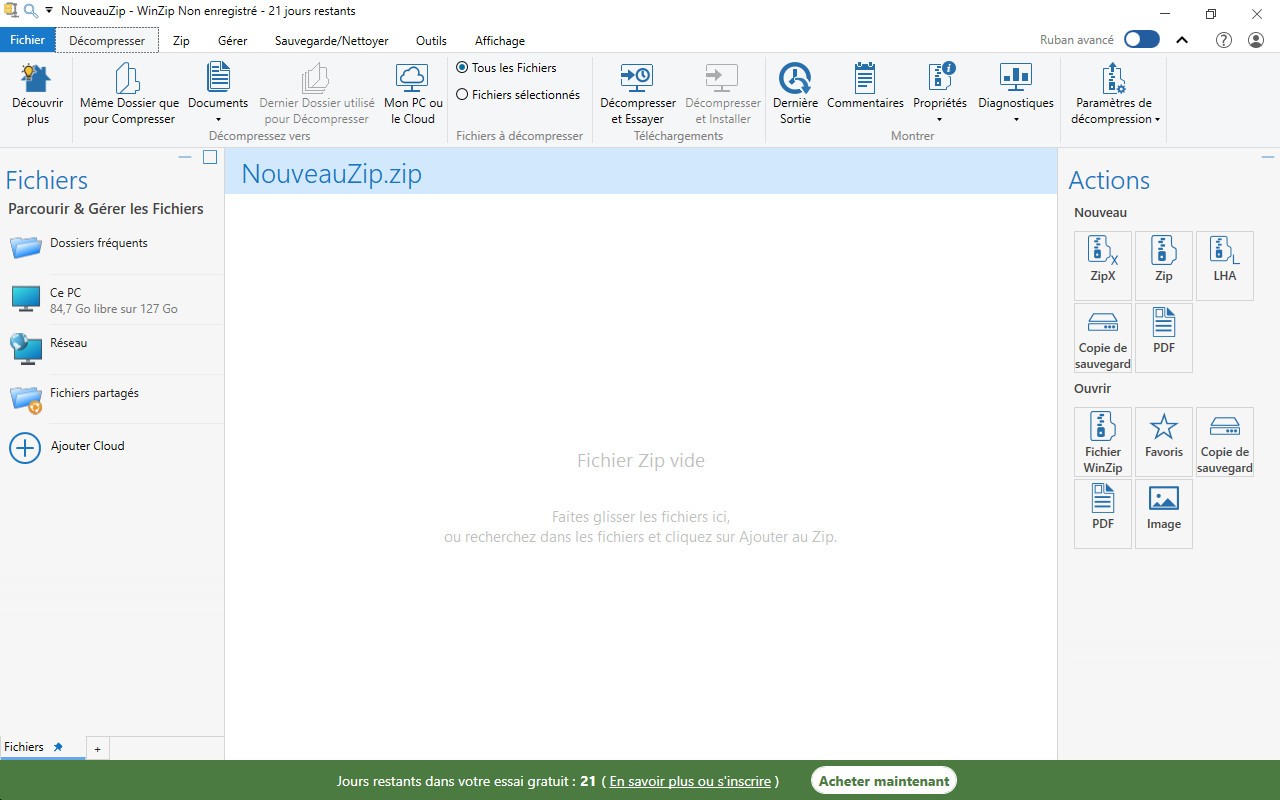Switch to the Gérer ribbon tab
Screen dimensions: 1280x800
(x=232, y=40)
